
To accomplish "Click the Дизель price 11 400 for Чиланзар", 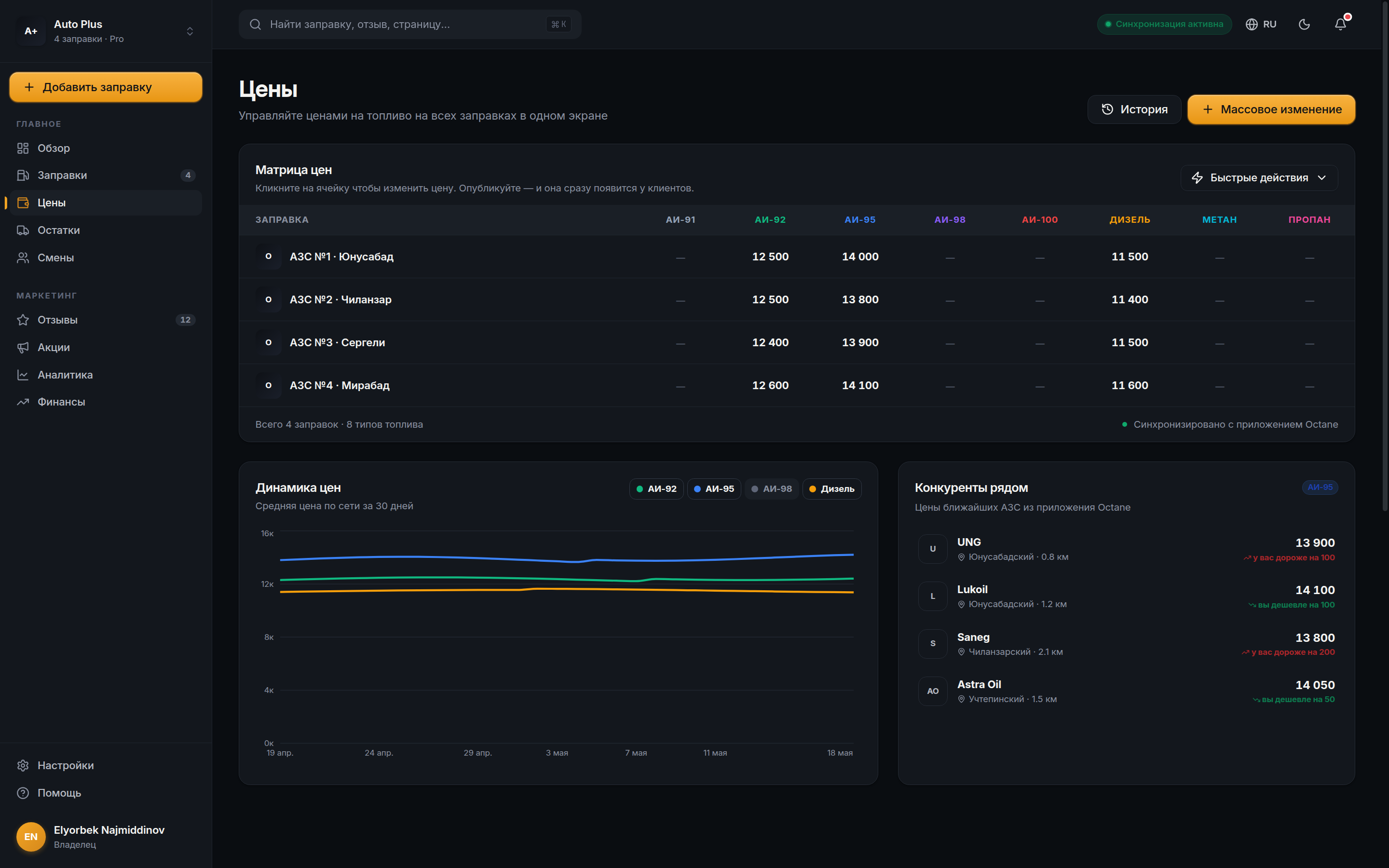I will click(1130, 299).
